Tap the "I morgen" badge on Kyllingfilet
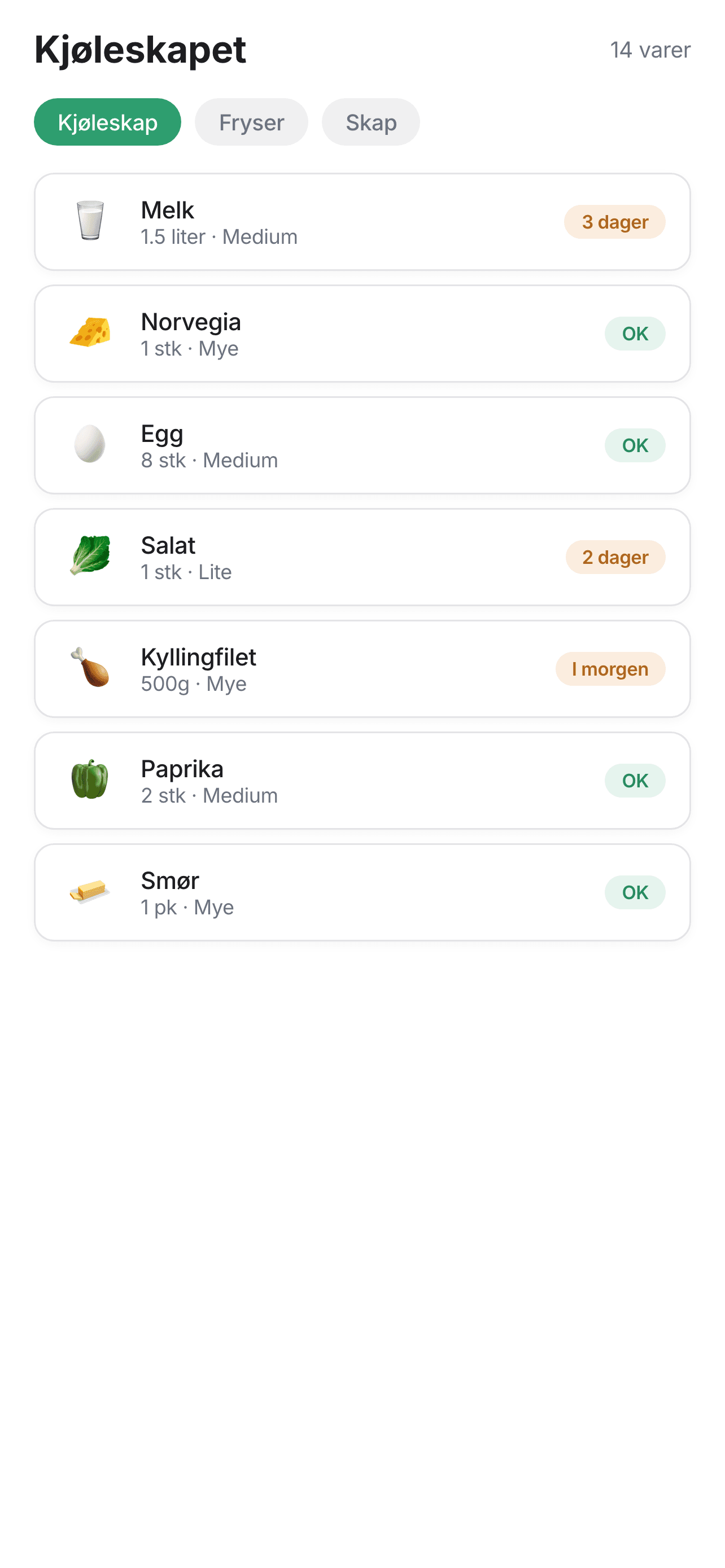The width and height of the screenshot is (725, 1568). pyautogui.click(x=610, y=669)
